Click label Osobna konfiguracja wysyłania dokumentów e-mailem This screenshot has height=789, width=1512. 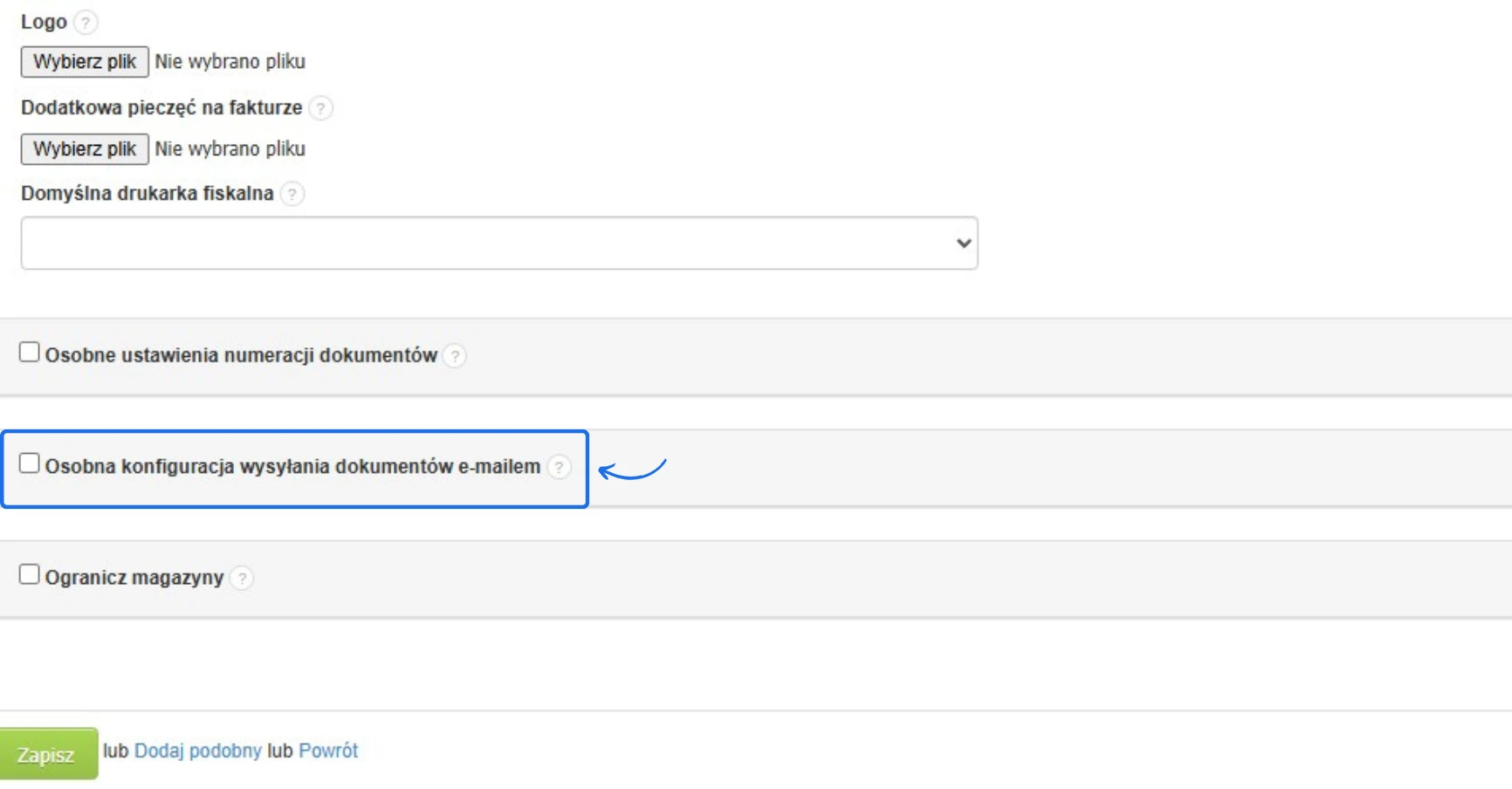point(292,467)
